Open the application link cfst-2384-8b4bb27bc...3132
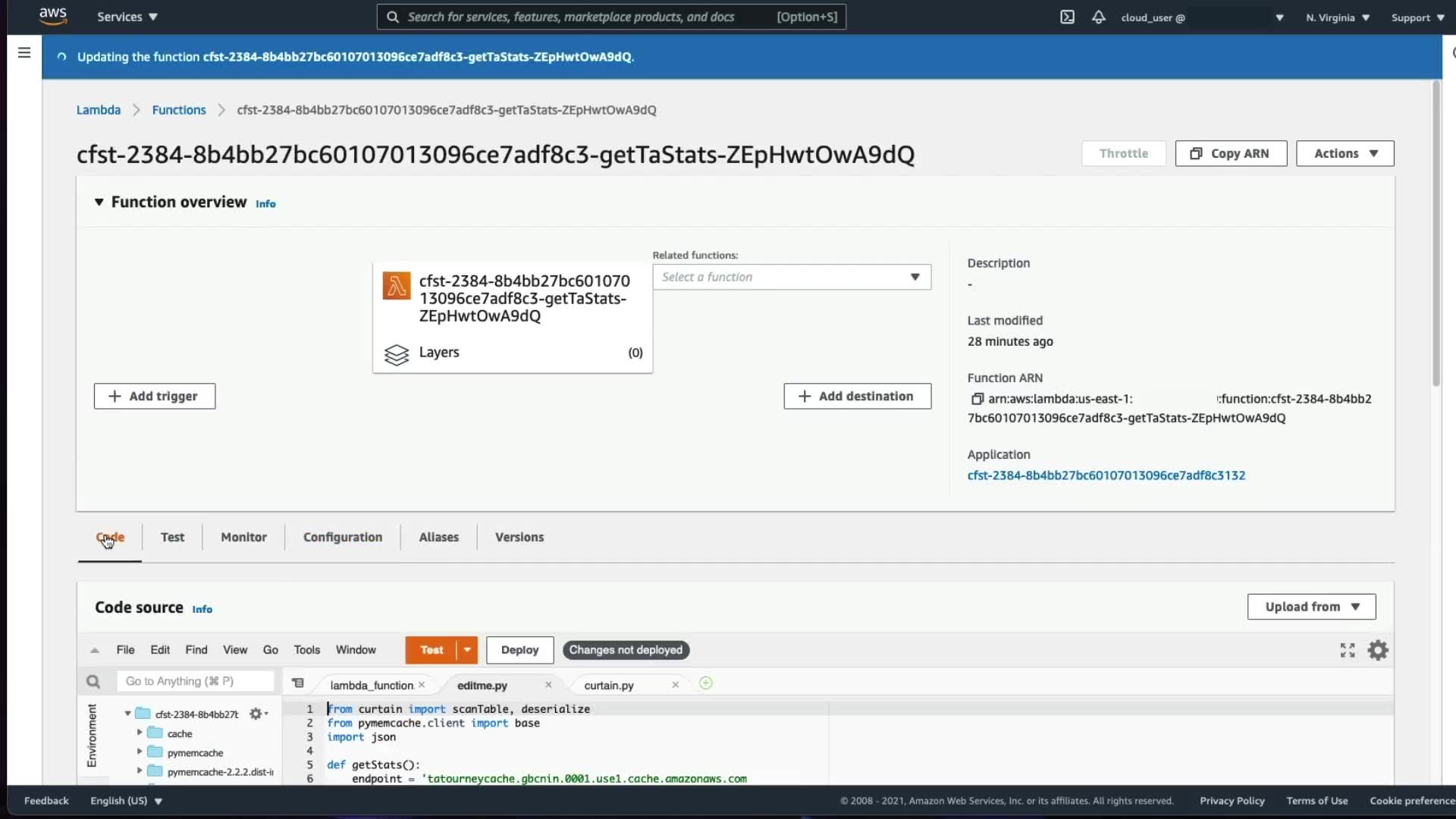 point(1106,475)
